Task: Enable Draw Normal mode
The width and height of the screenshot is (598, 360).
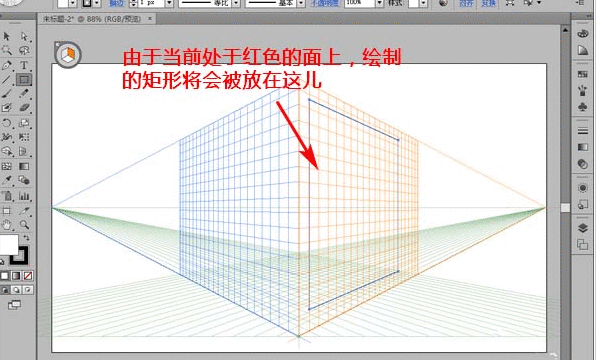Action: point(5,290)
